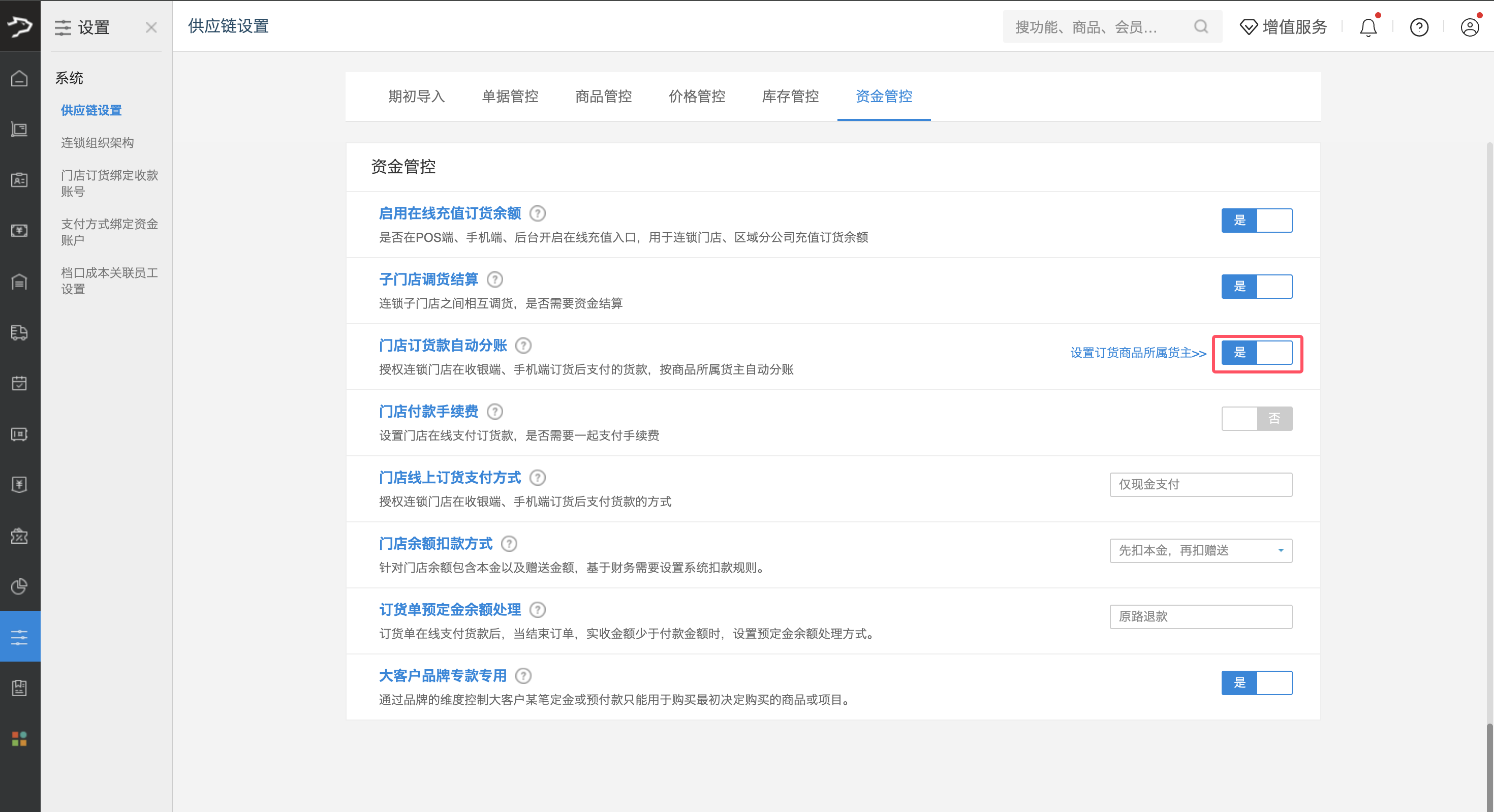Click the magnifier search icon
The width and height of the screenshot is (1494, 812).
[1201, 27]
